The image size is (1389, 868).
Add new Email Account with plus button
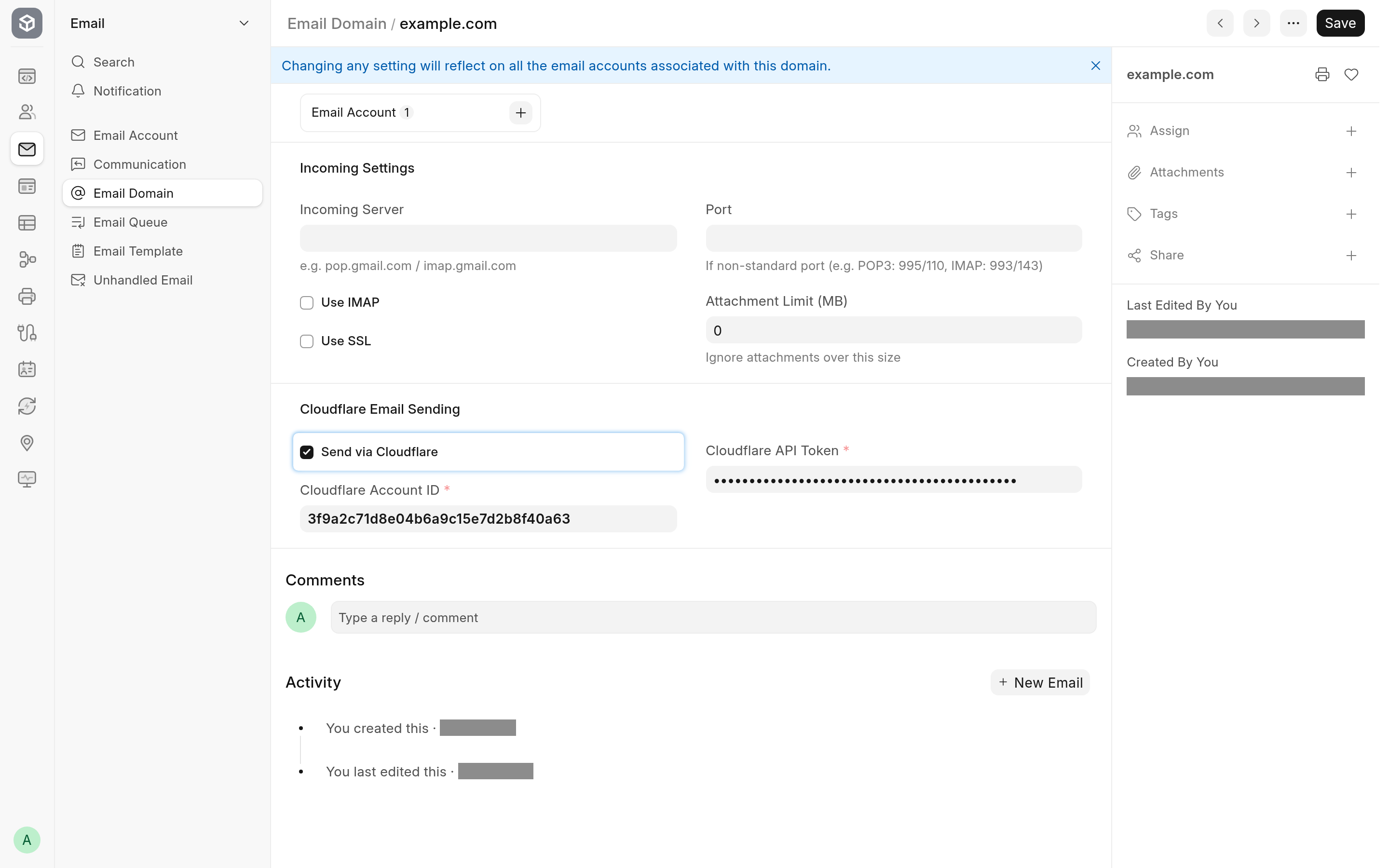click(x=520, y=112)
